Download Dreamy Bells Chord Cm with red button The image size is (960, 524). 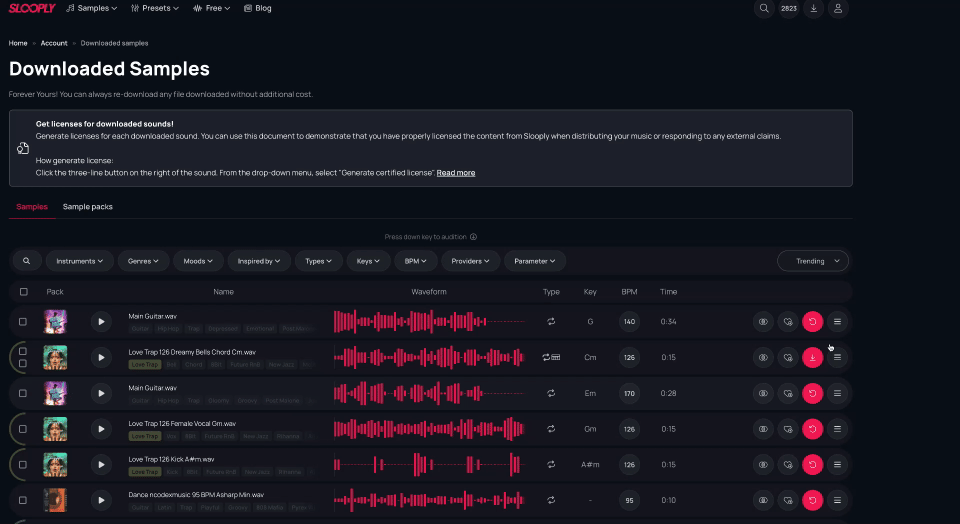point(812,357)
